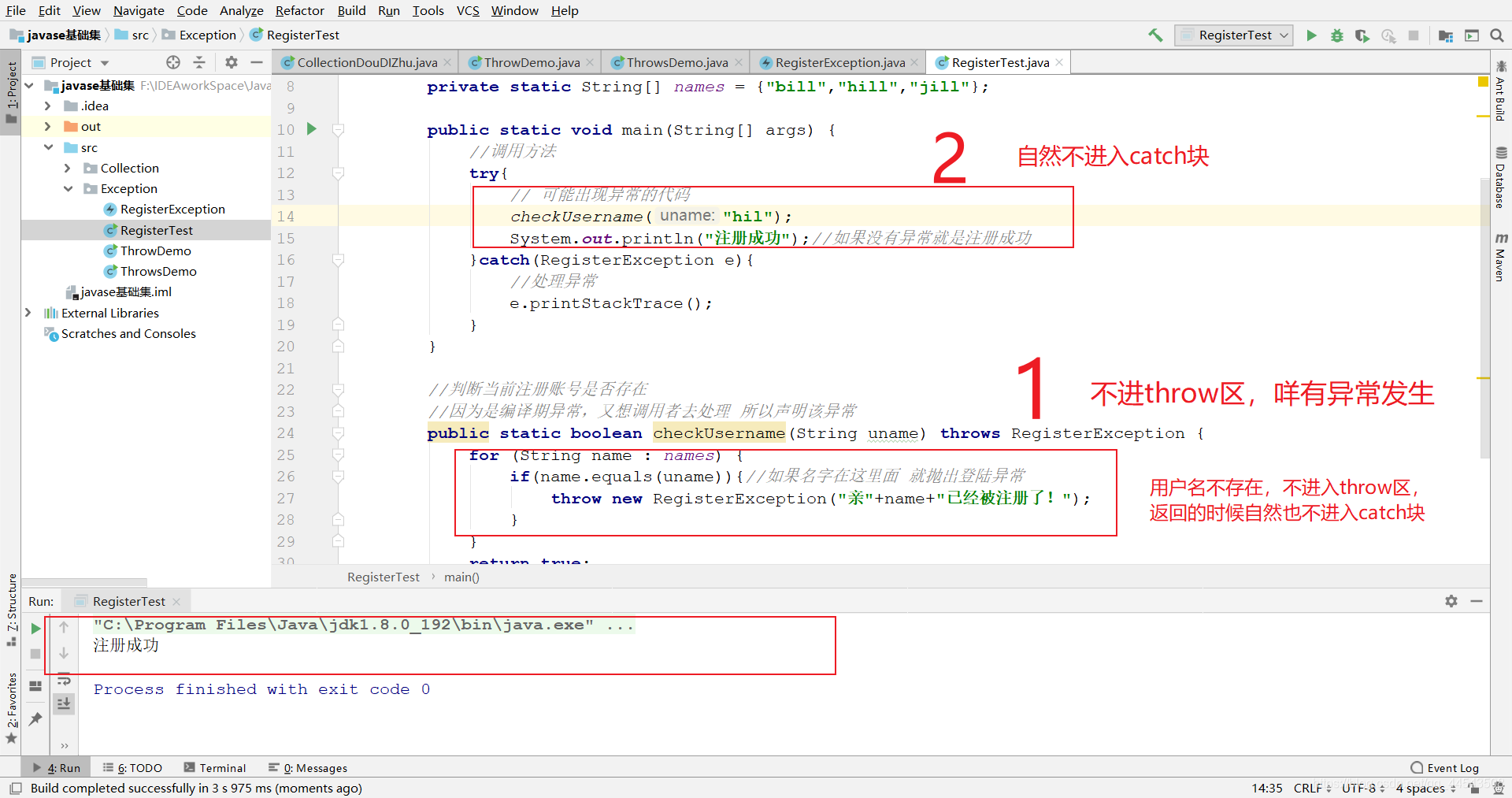Switch to CollectionDouDIZhu.java editor tab

click(x=367, y=62)
